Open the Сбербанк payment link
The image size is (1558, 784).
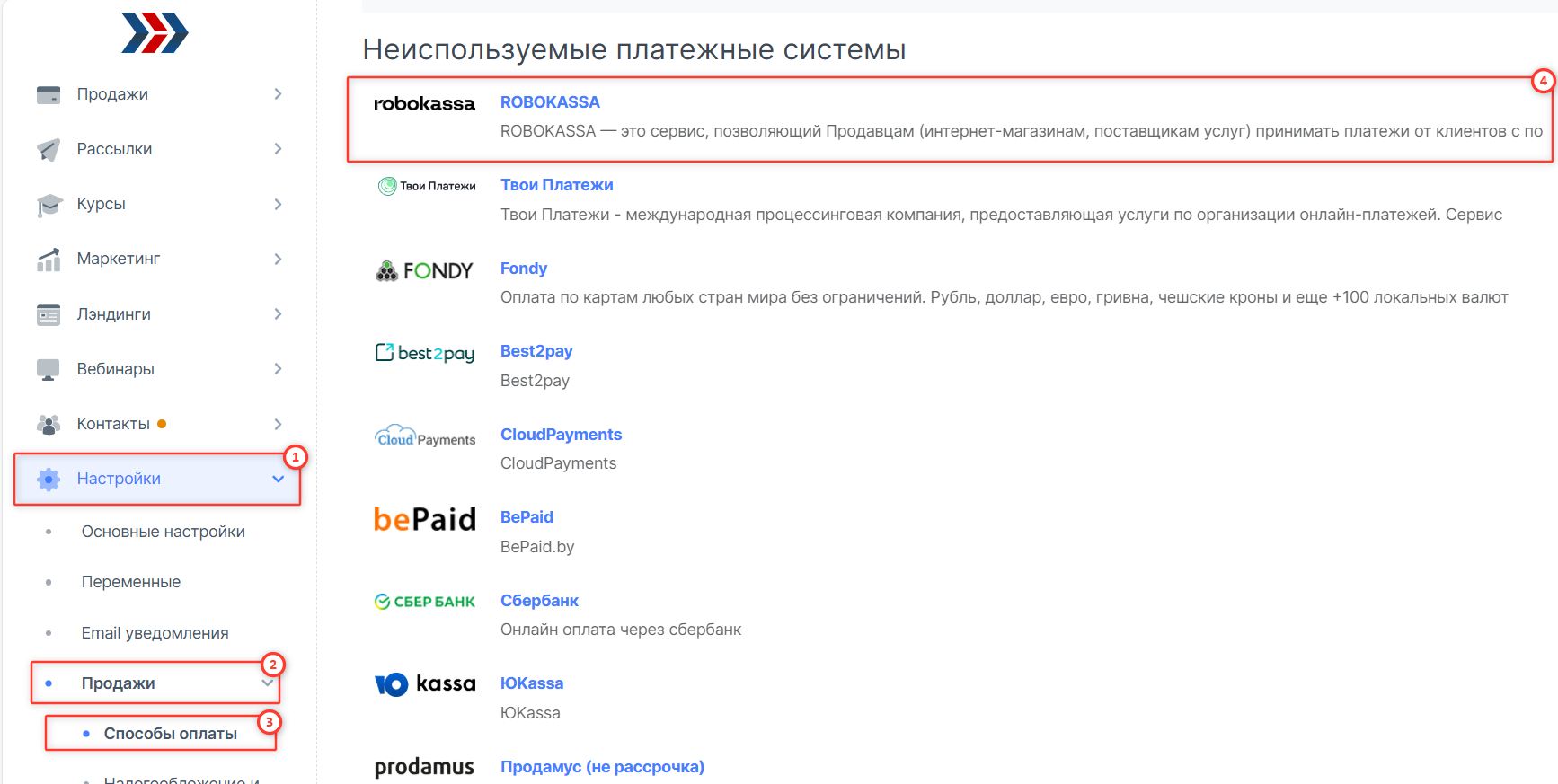pos(539,601)
